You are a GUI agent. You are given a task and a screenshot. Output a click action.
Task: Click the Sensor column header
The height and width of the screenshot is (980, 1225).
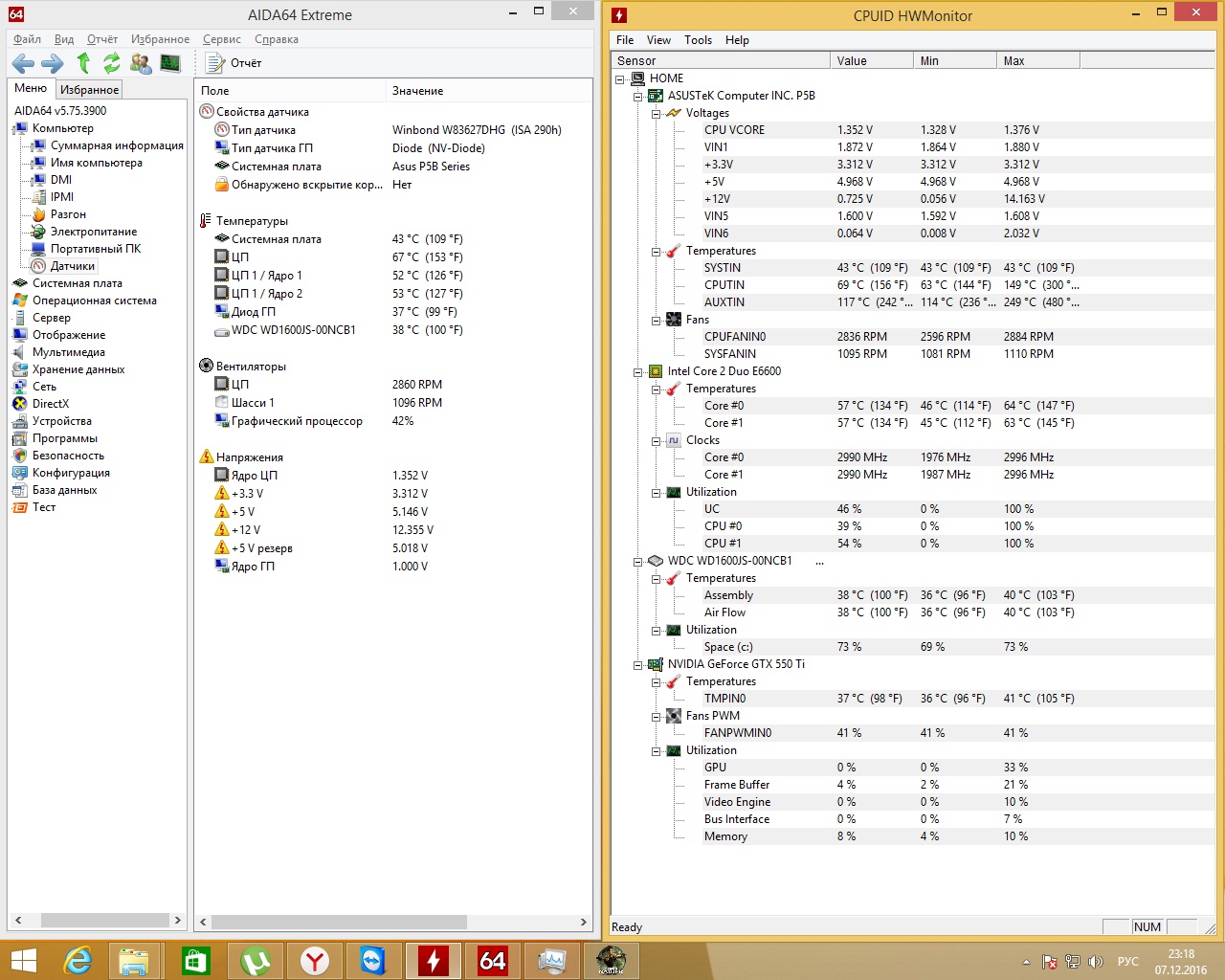click(721, 60)
